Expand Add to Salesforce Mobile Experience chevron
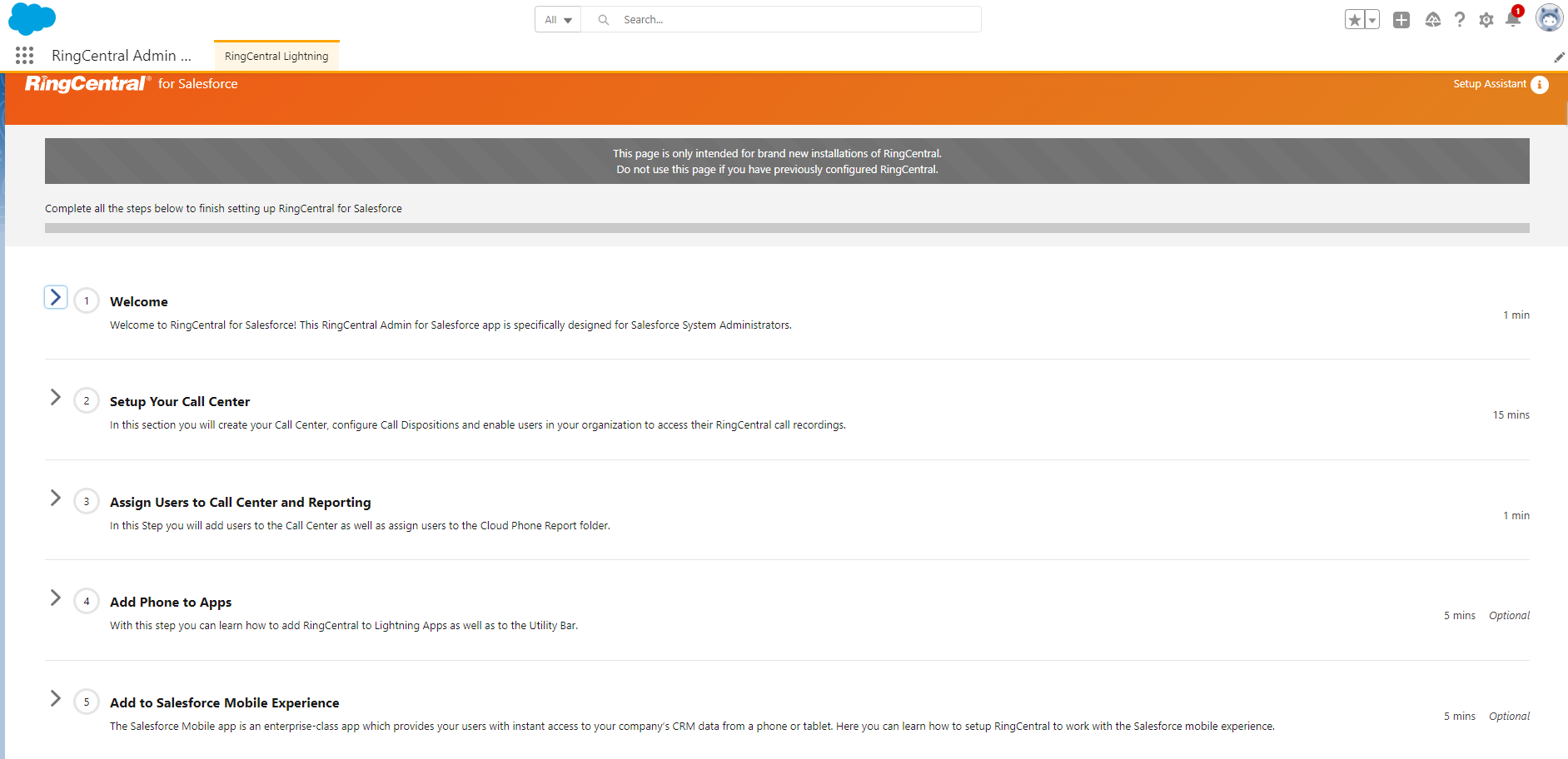Viewport: 1568px width, 759px height. point(56,698)
